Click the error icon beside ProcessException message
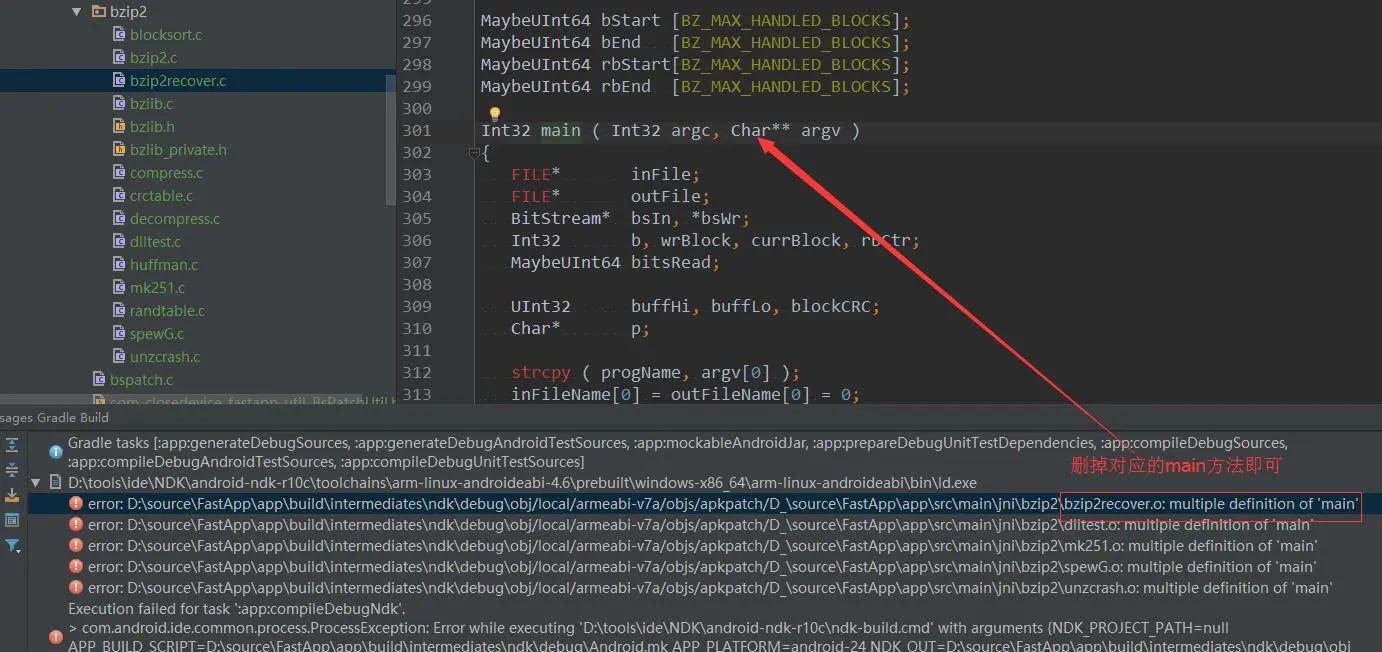Image resolution: width=1382 pixels, height=652 pixels. click(x=55, y=637)
